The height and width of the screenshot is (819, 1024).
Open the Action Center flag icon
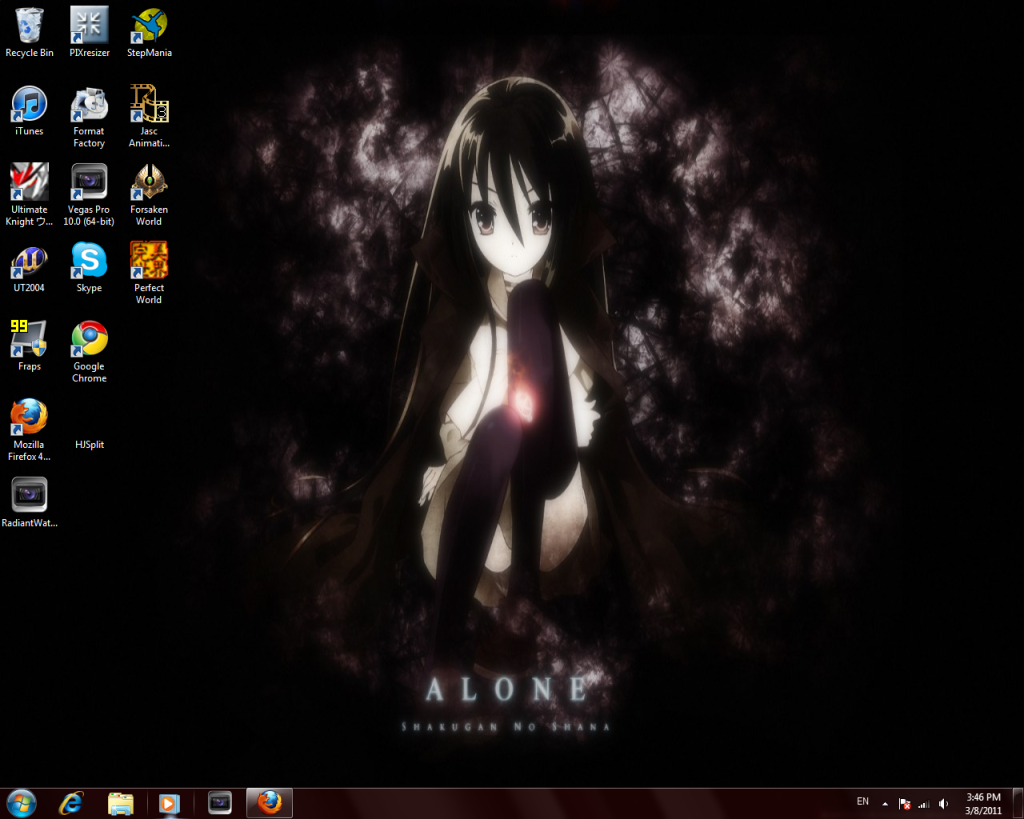click(x=904, y=804)
